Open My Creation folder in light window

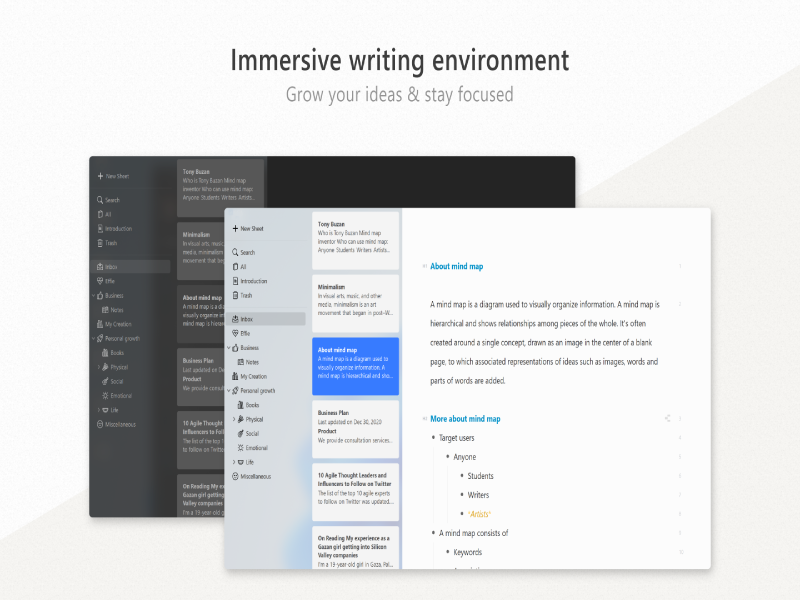pyautogui.click(x=250, y=376)
